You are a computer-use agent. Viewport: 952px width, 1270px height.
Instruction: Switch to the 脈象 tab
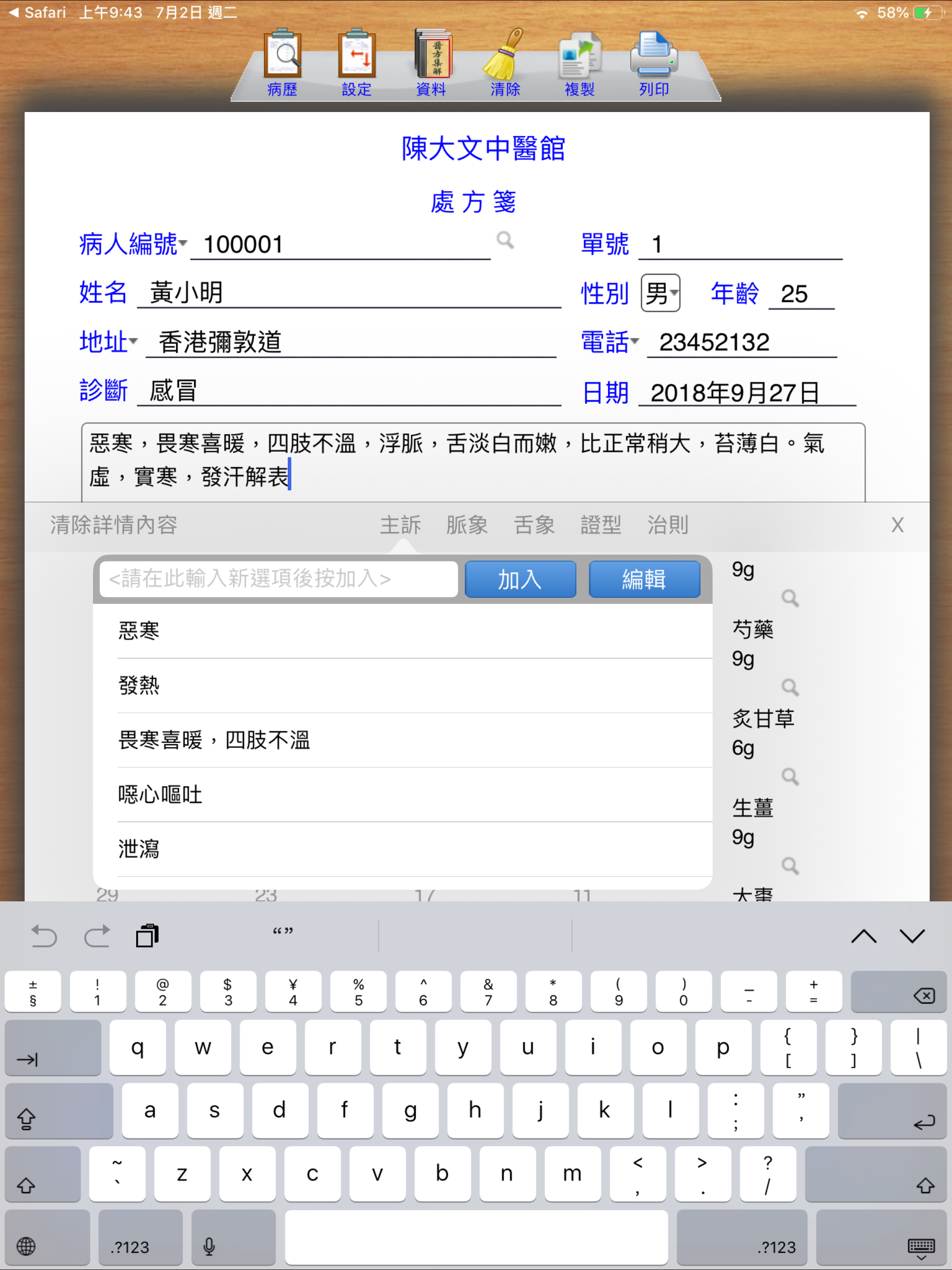[x=467, y=525]
